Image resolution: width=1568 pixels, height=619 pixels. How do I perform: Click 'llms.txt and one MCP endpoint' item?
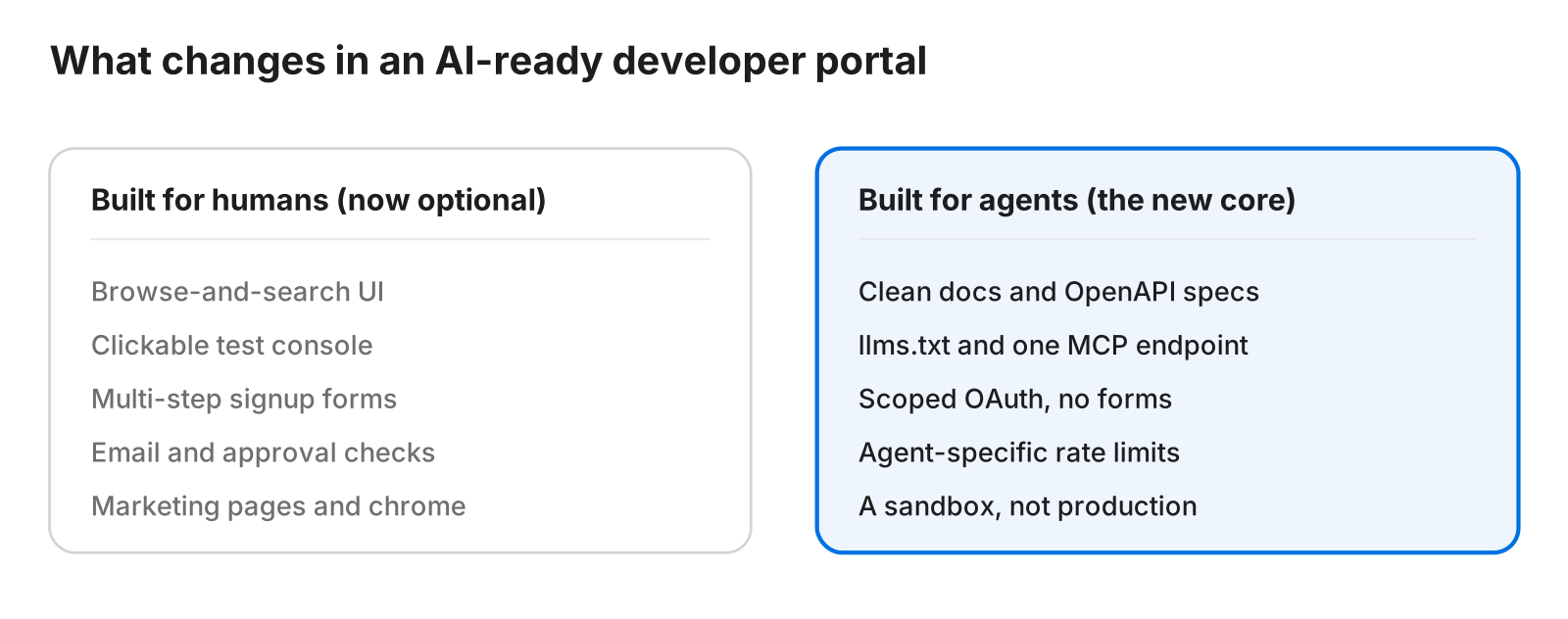[x=1053, y=345]
